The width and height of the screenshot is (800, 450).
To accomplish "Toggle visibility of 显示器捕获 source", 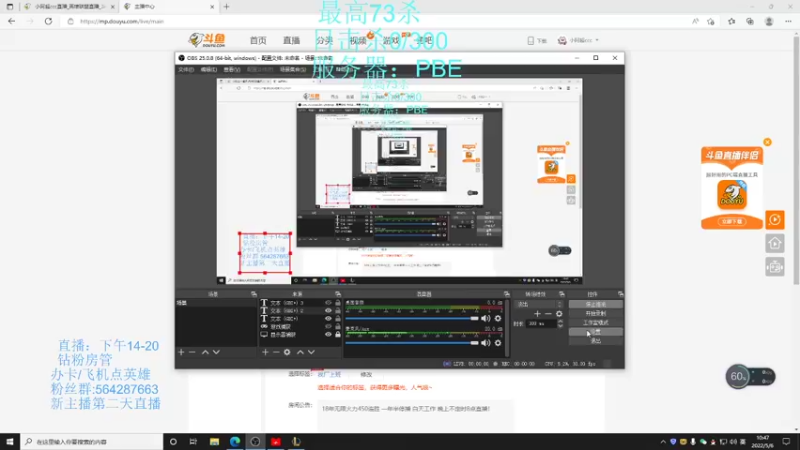I will [x=328, y=335].
